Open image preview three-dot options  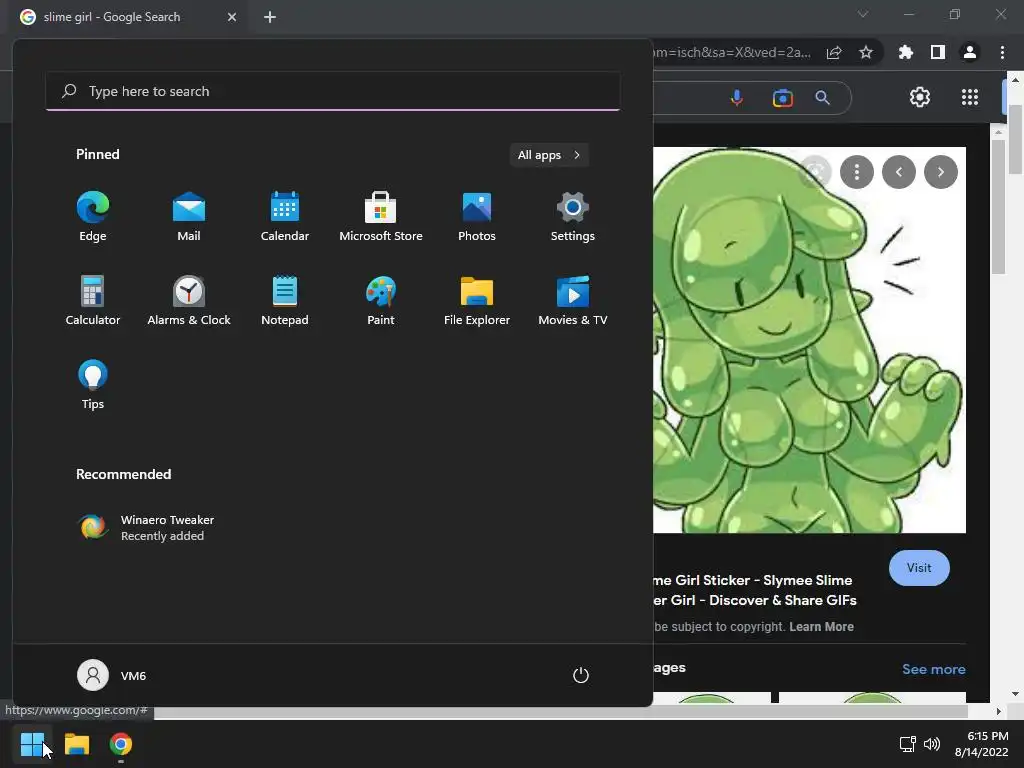(x=857, y=172)
